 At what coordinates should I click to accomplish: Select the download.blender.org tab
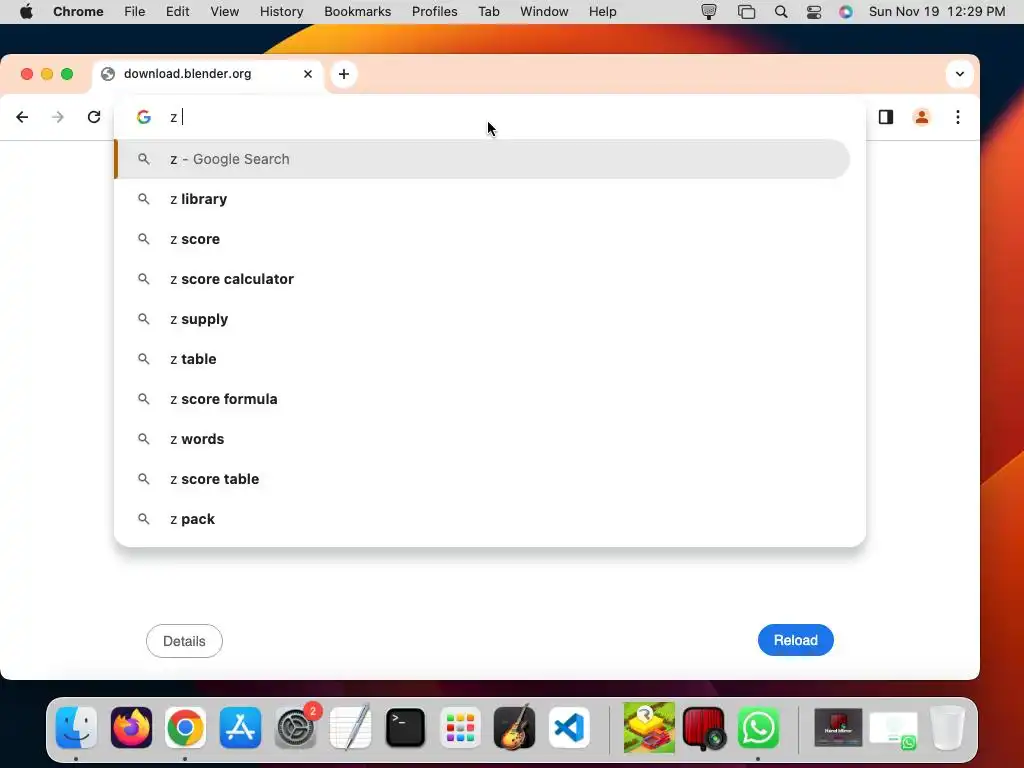coord(208,74)
